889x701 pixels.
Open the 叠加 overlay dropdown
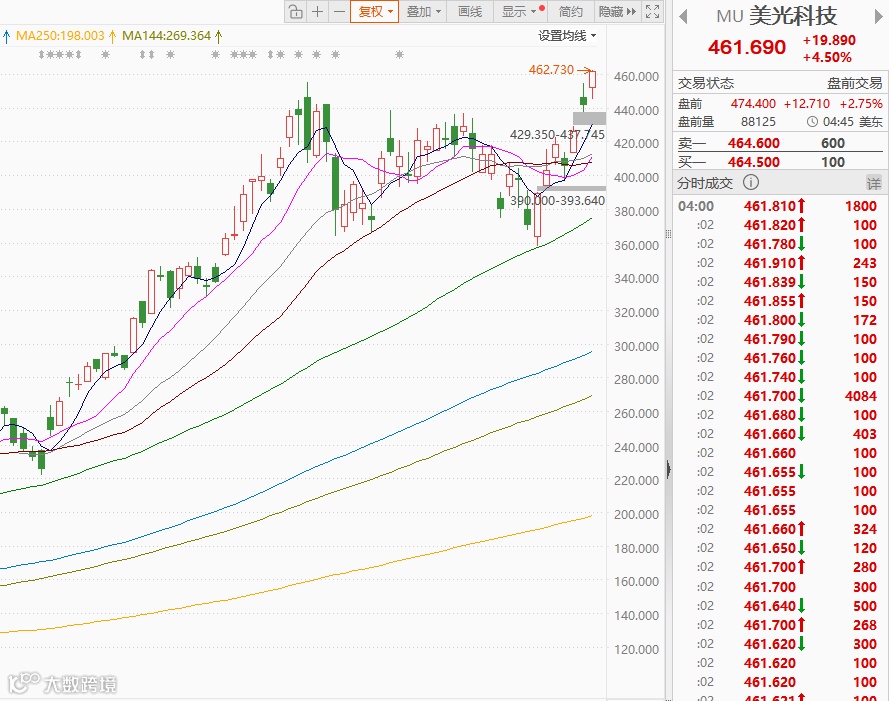(423, 11)
